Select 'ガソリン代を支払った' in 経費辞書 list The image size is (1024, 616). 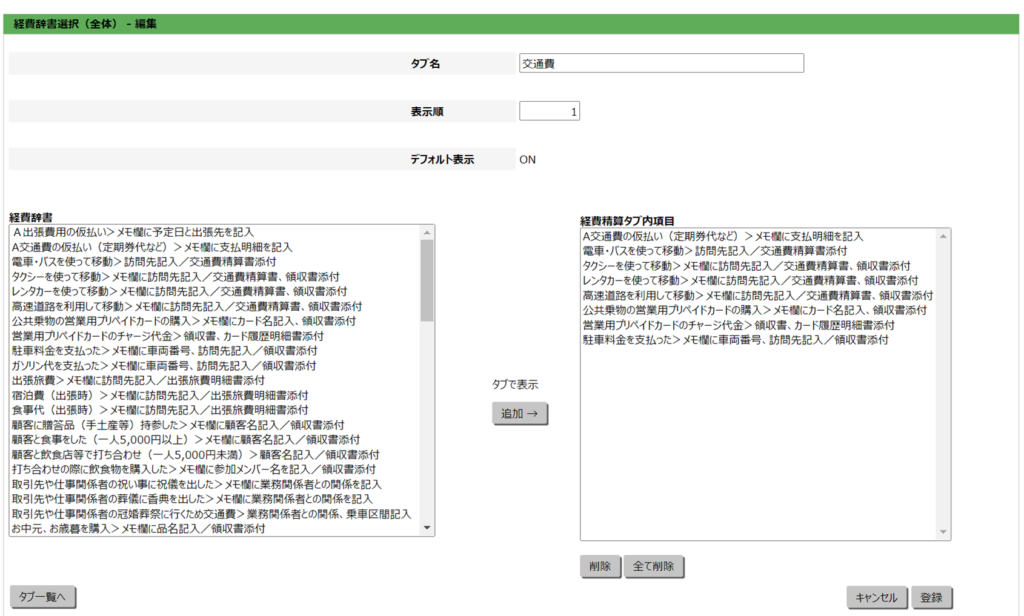[x=216, y=366]
